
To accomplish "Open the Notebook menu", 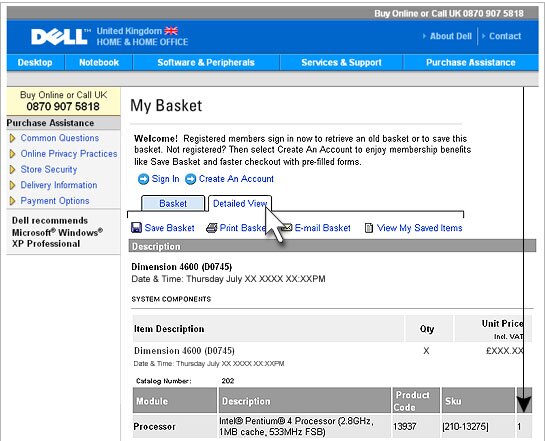I will [99, 63].
